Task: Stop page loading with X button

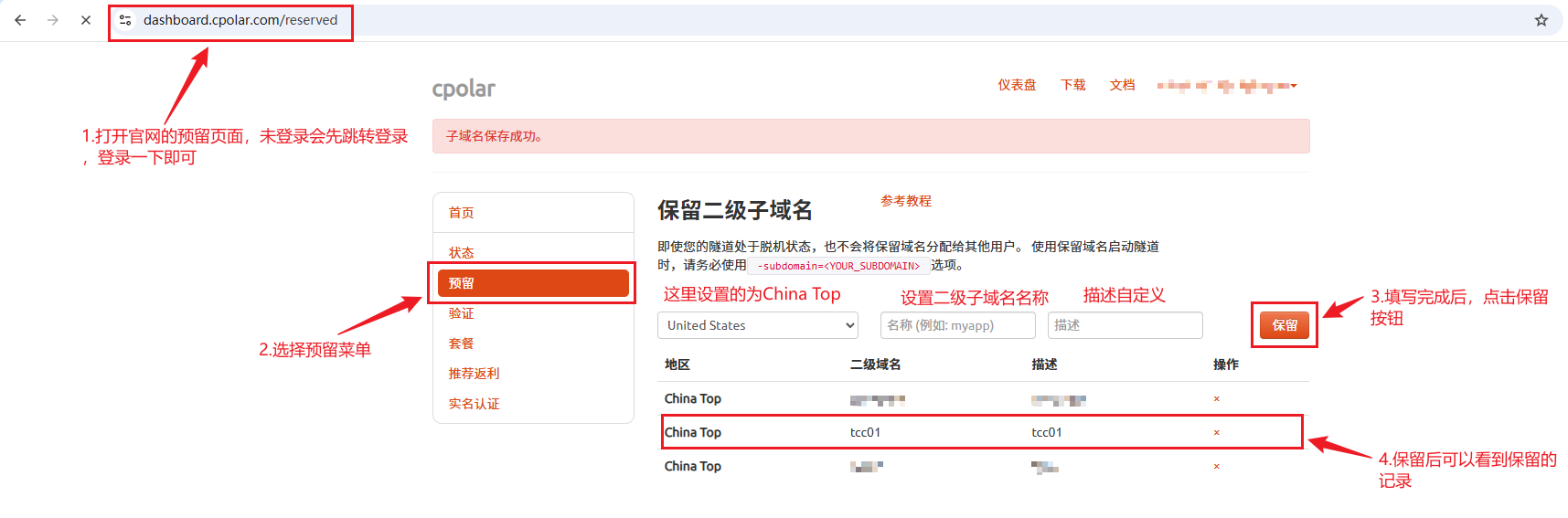Action: coord(86,20)
